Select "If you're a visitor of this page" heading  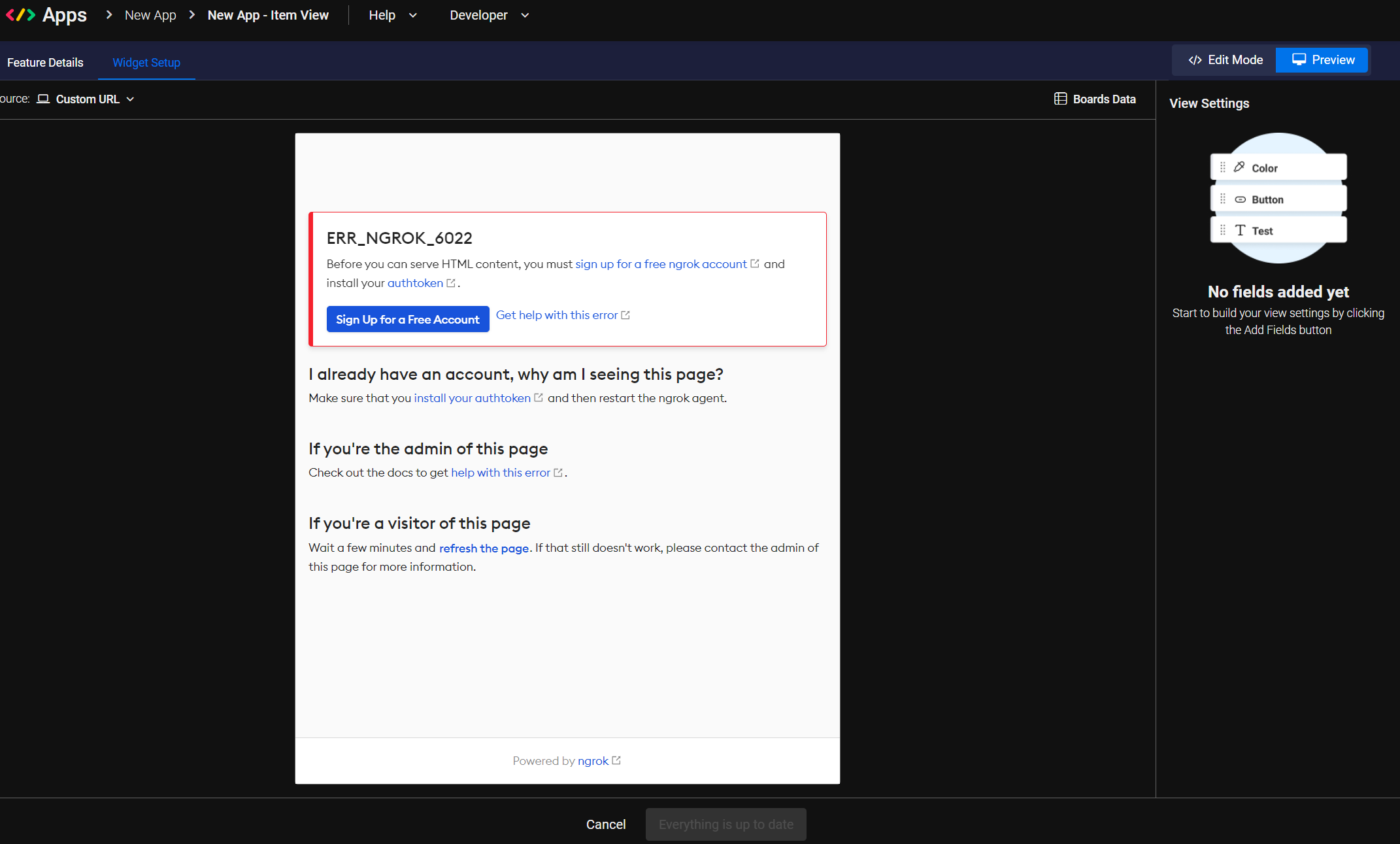tap(419, 523)
